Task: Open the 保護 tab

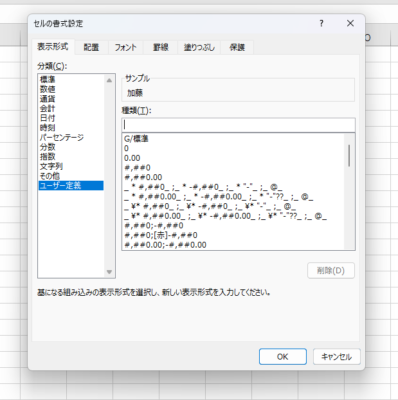Action: (237, 47)
